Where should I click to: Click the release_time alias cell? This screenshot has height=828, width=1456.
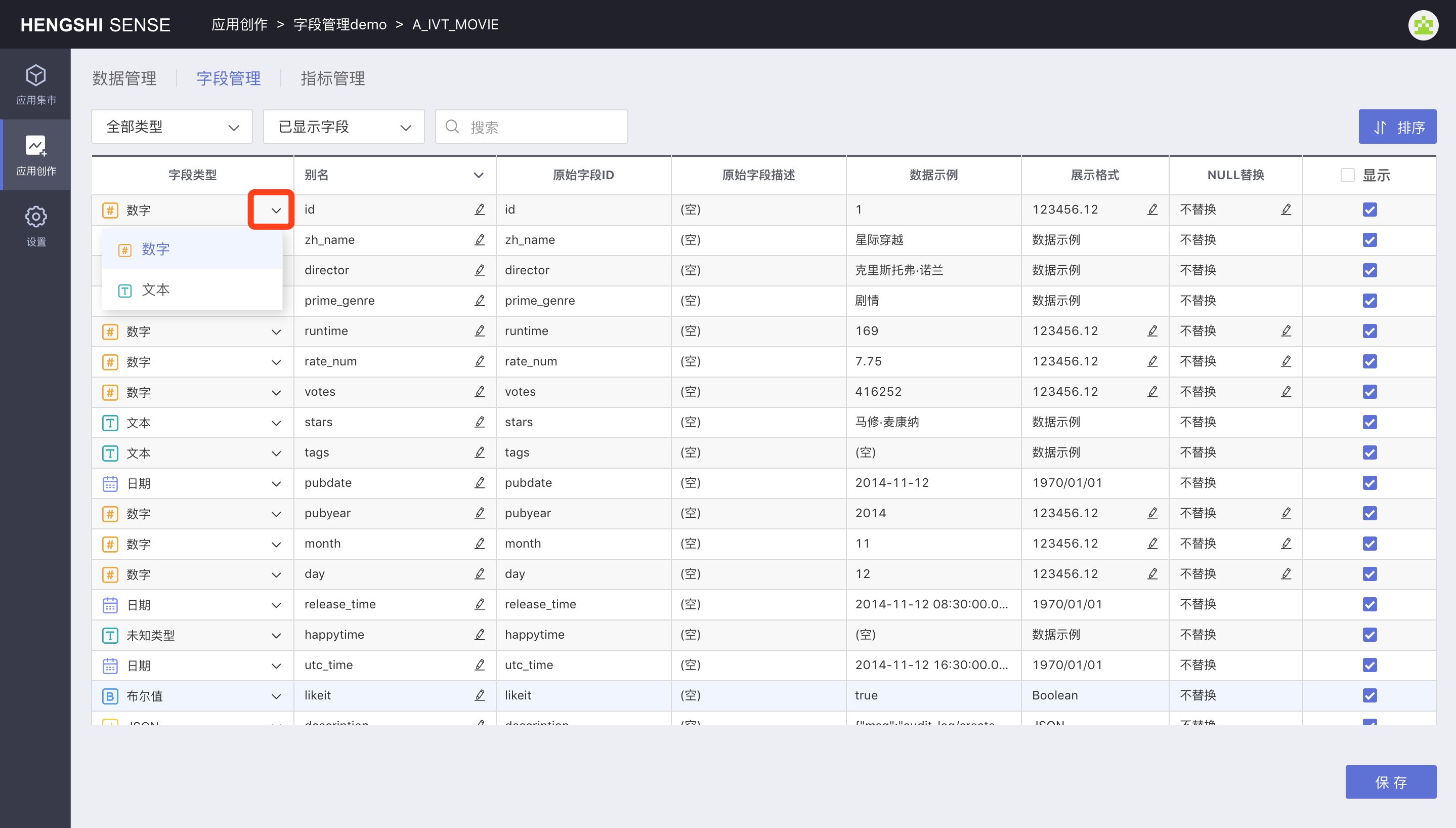coord(395,604)
